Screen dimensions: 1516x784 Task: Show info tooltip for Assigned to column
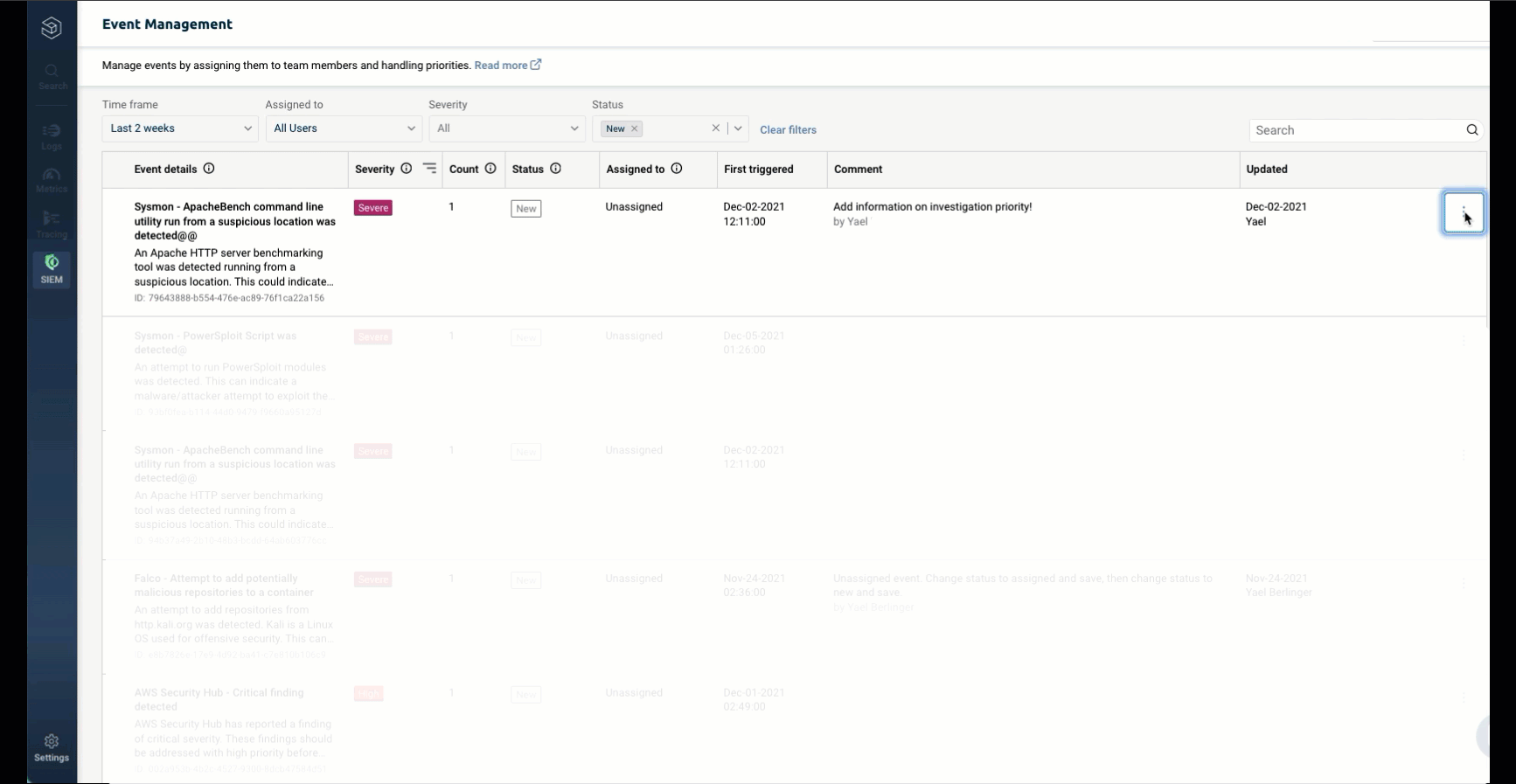[677, 169]
